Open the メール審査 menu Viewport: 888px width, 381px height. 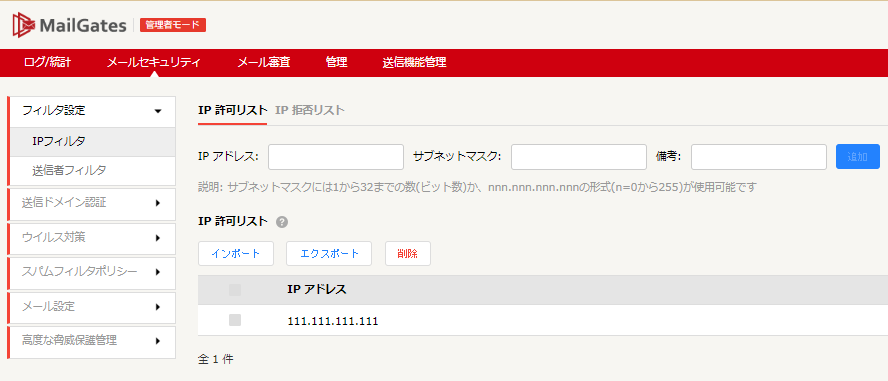click(x=263, y=62)
